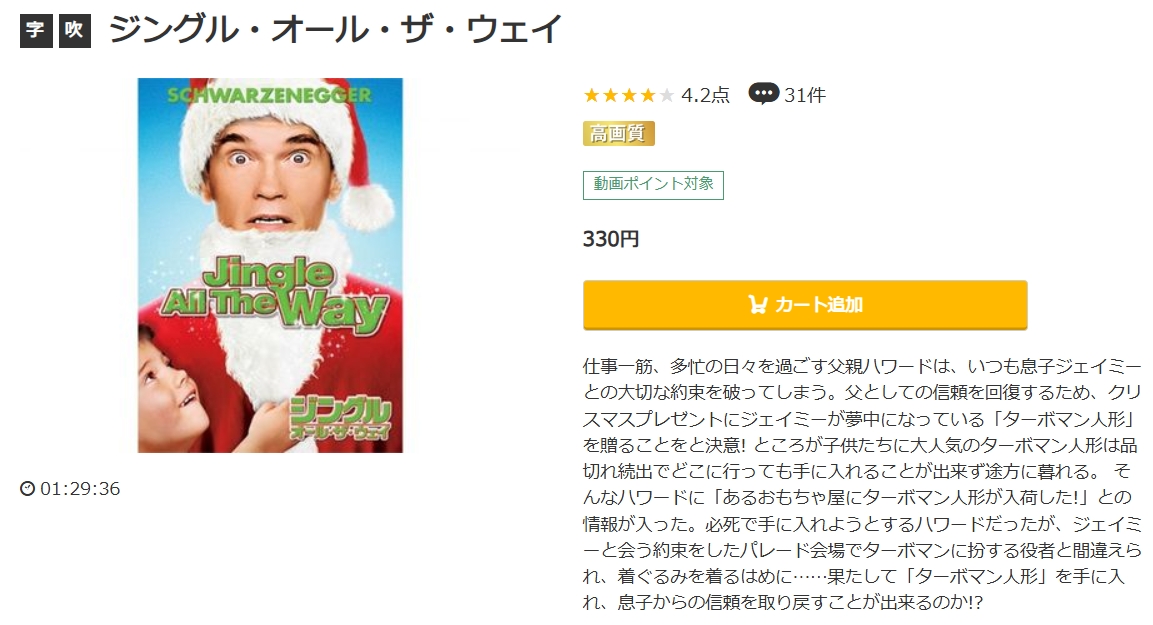This screenshot has height=625, width=1153.
Task: Click the 330円 price text
Action: (610, 239)
